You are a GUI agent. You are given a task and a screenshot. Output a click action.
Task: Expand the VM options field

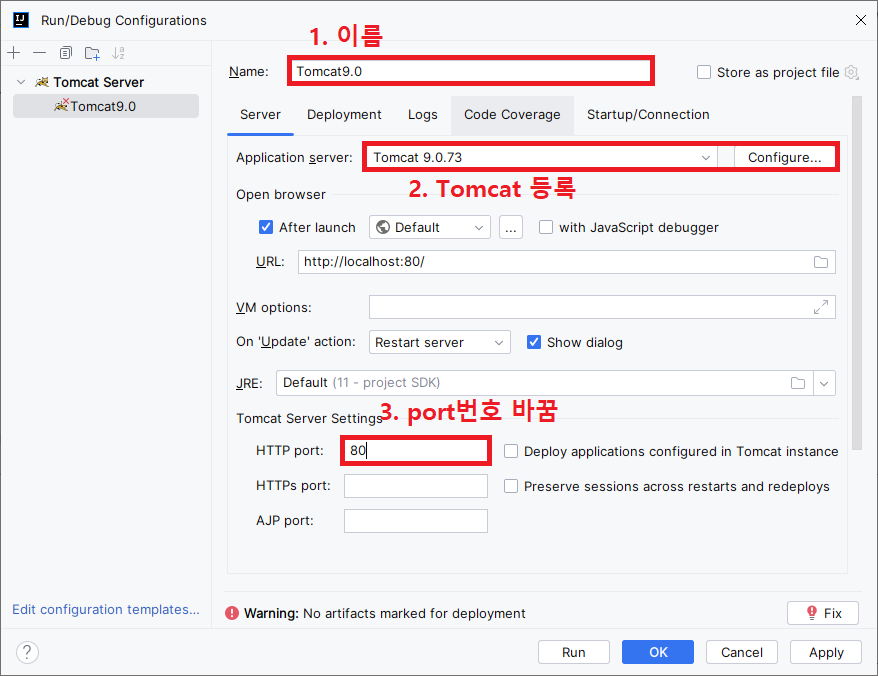820,307
